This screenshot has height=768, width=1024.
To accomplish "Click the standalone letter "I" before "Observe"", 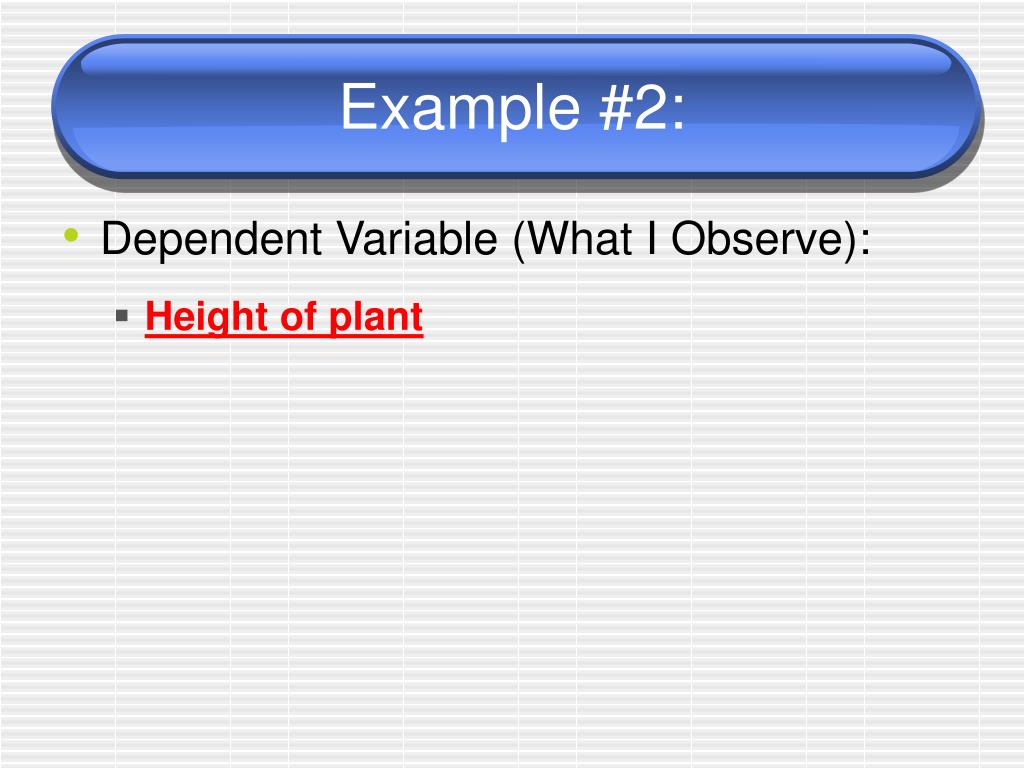I will [x=652, y=238].
